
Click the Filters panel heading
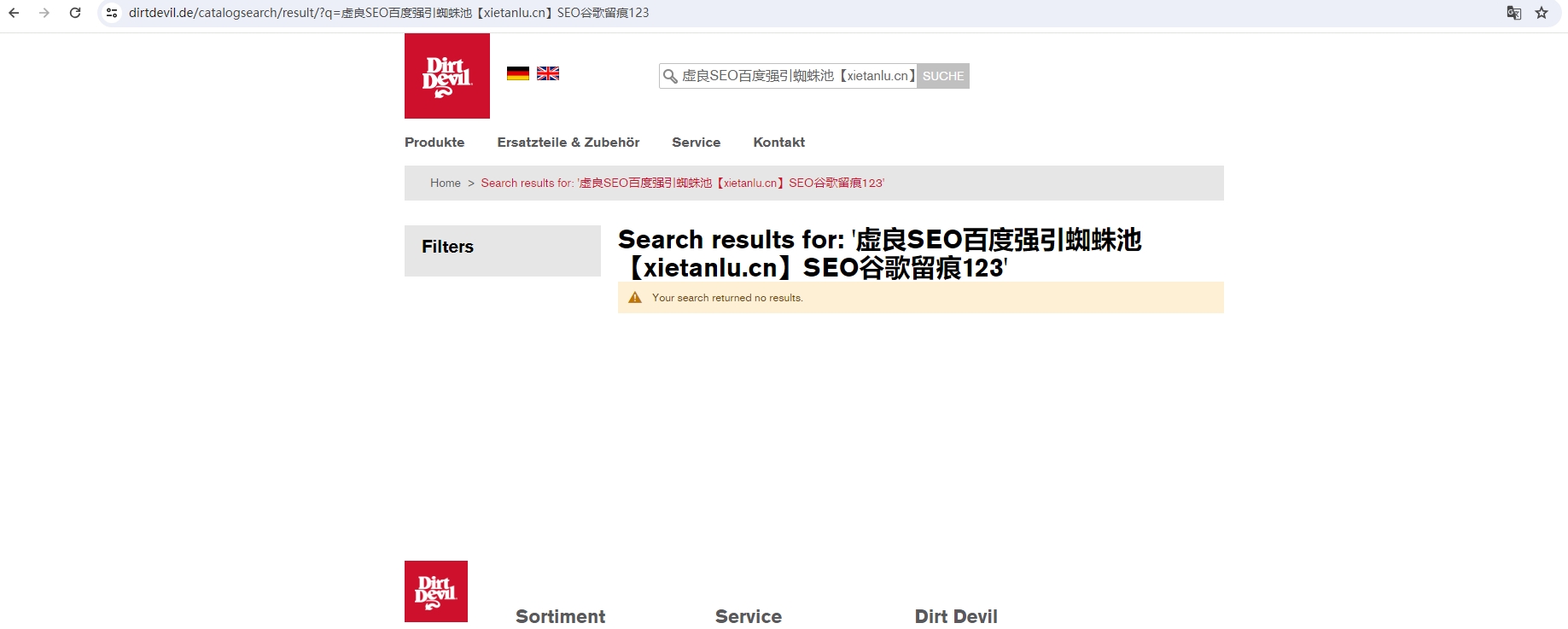(x=447, y=247)
